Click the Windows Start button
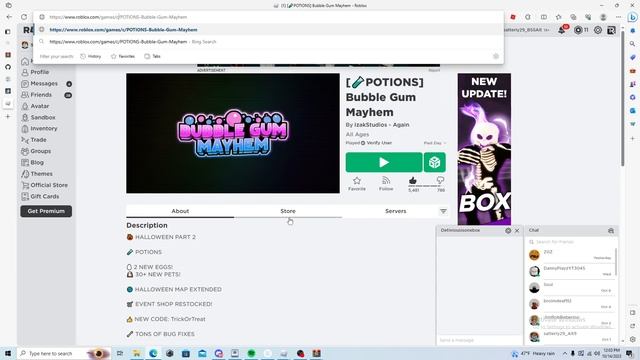This screenshot has width=640, height=360. tap(8, 353)
